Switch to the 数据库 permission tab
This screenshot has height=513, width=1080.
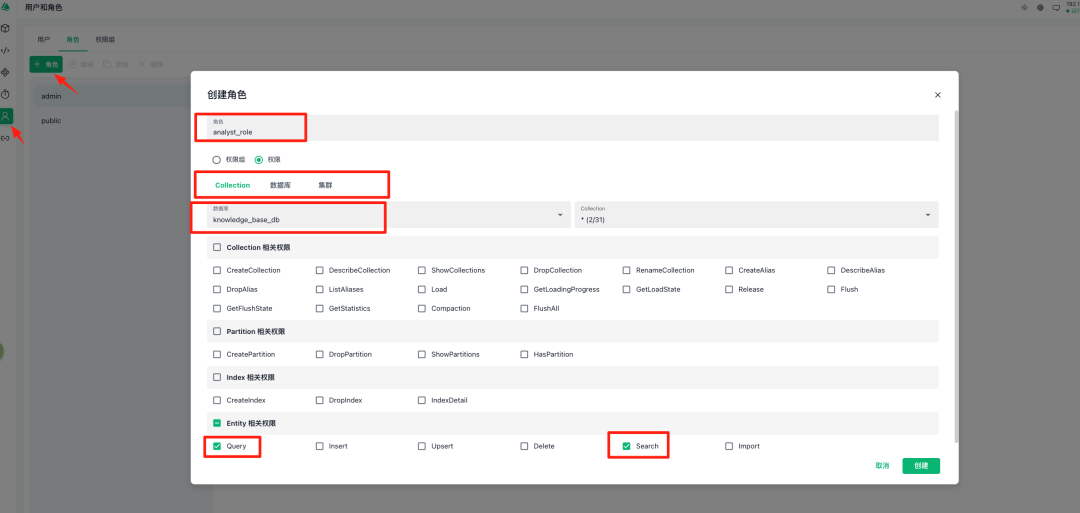click(x=280, y=185)
